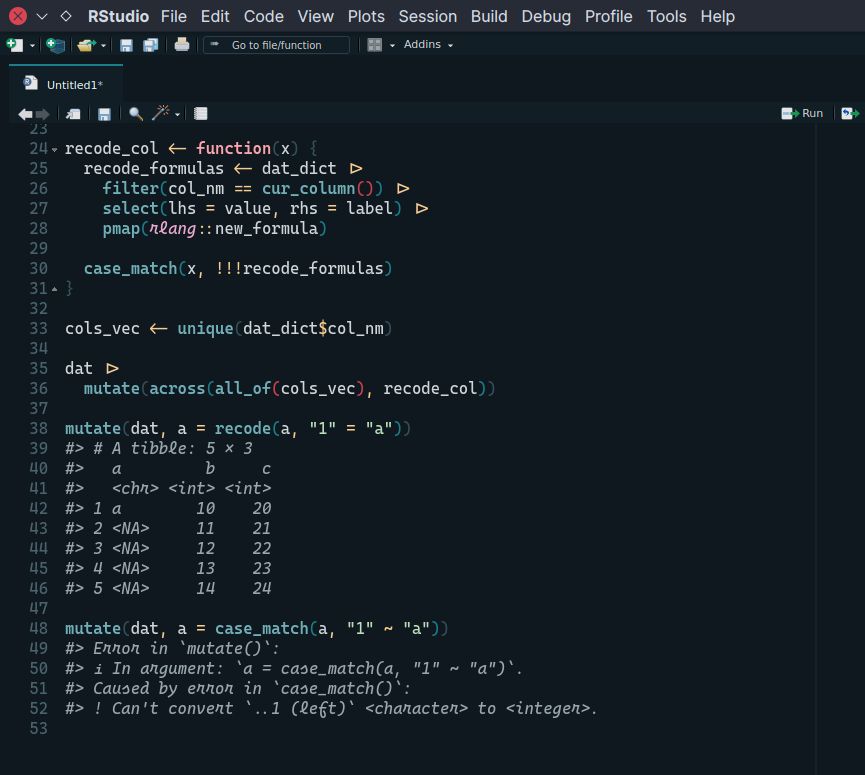Open the Addins dropdown
The height and width of the screenshot is (775, 865).
tap(428, 45)
